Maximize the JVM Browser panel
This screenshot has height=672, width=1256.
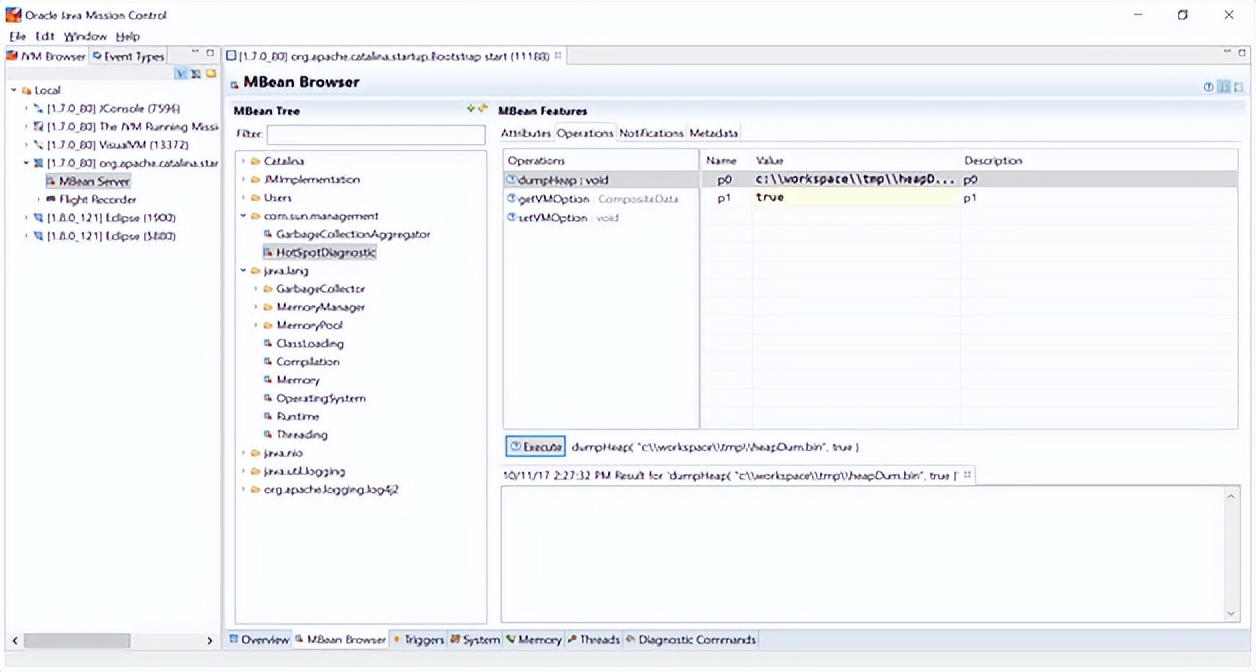pos(210,53)
